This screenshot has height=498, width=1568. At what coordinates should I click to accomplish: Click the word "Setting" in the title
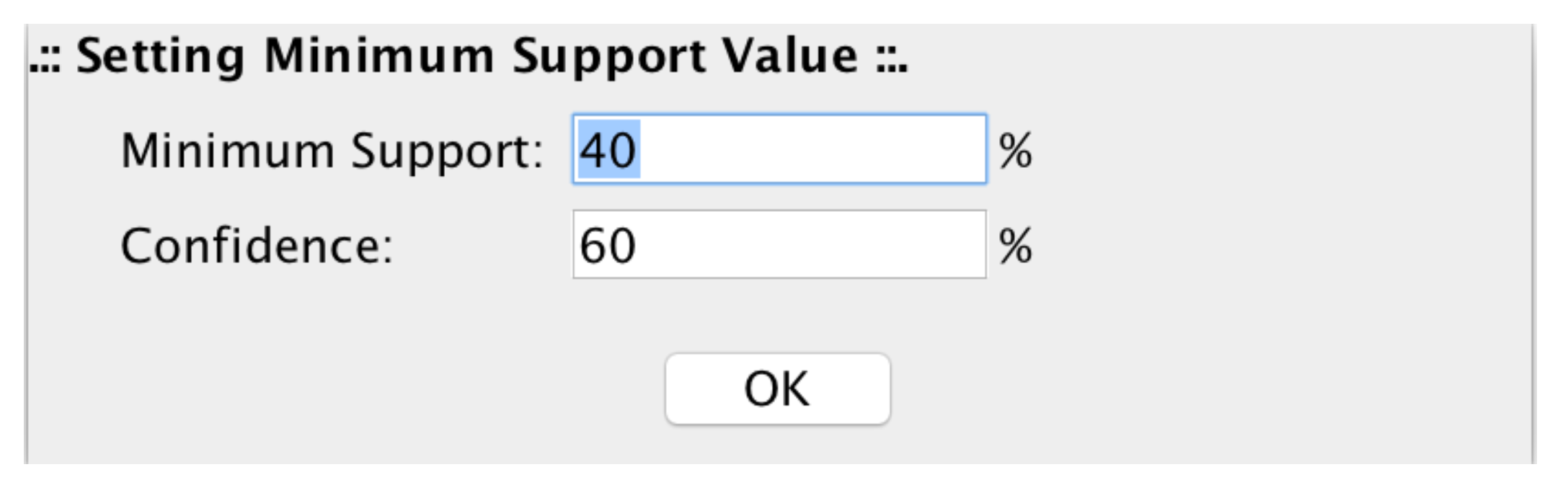[160, 57]
